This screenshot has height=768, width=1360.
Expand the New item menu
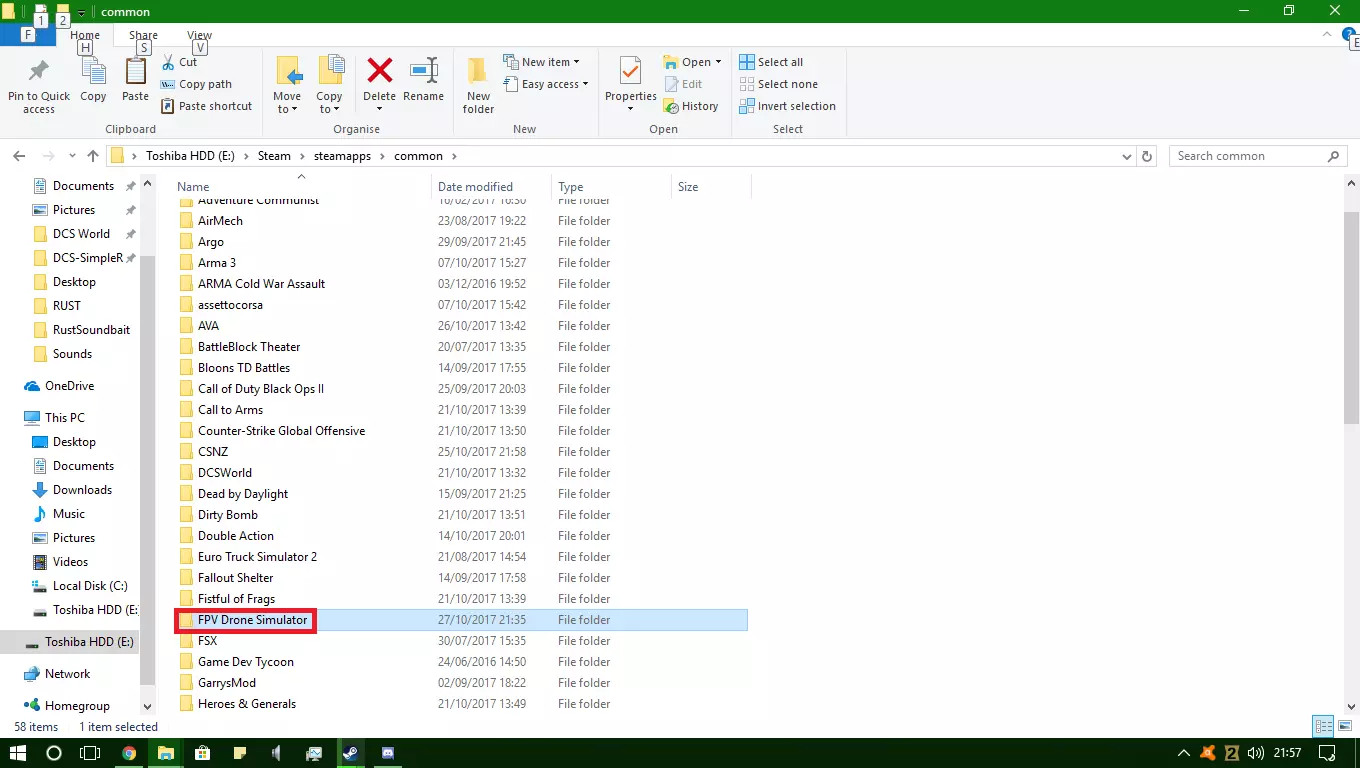pyautogui.click(x=541, y=62)
